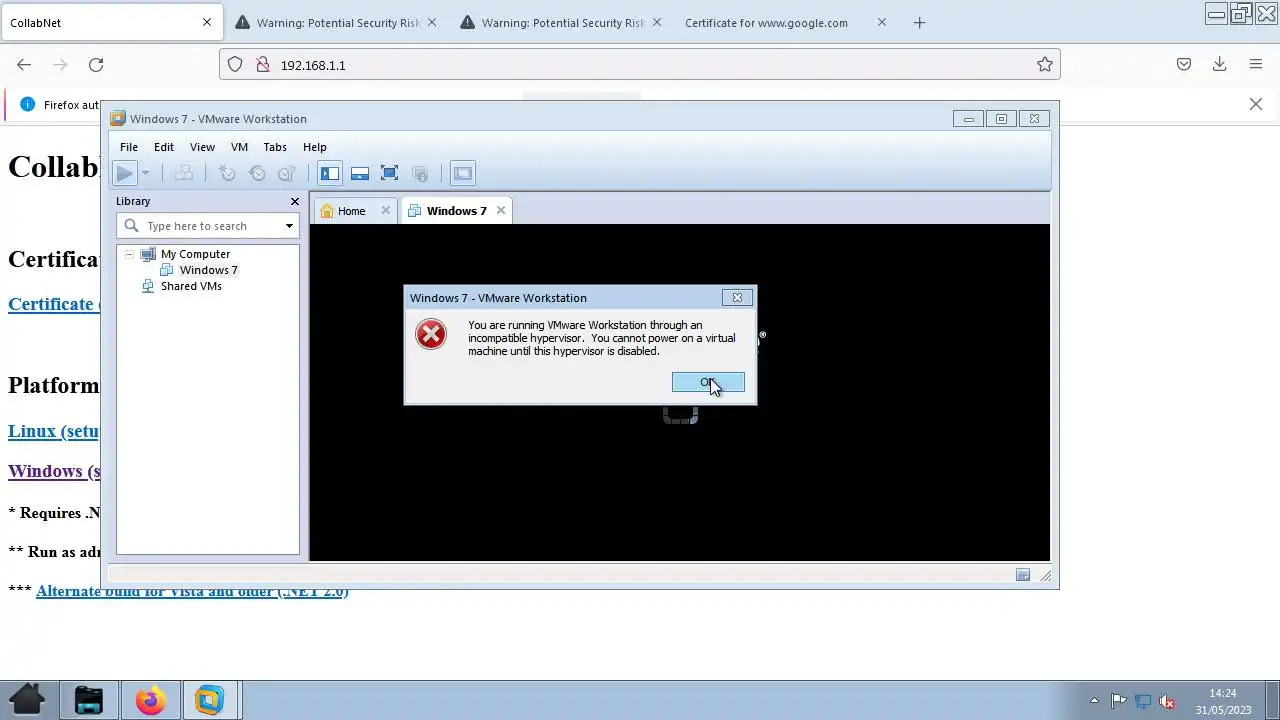The height and width of the screenshot is (720, 1280).
Task: Open the Alternate build for Vista link
Action: click(192, 591)
